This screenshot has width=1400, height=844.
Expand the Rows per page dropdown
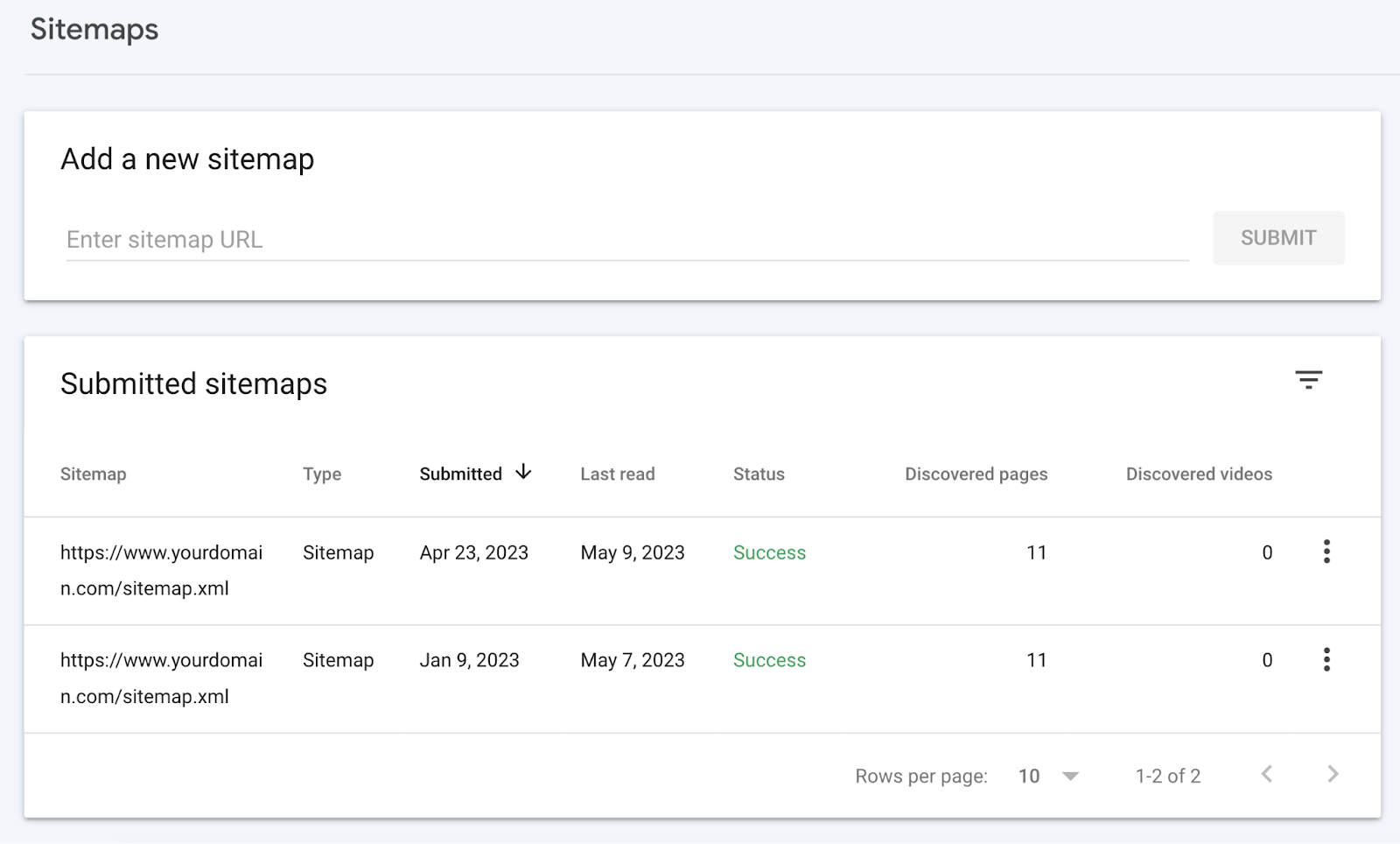tap(1049, 776)
